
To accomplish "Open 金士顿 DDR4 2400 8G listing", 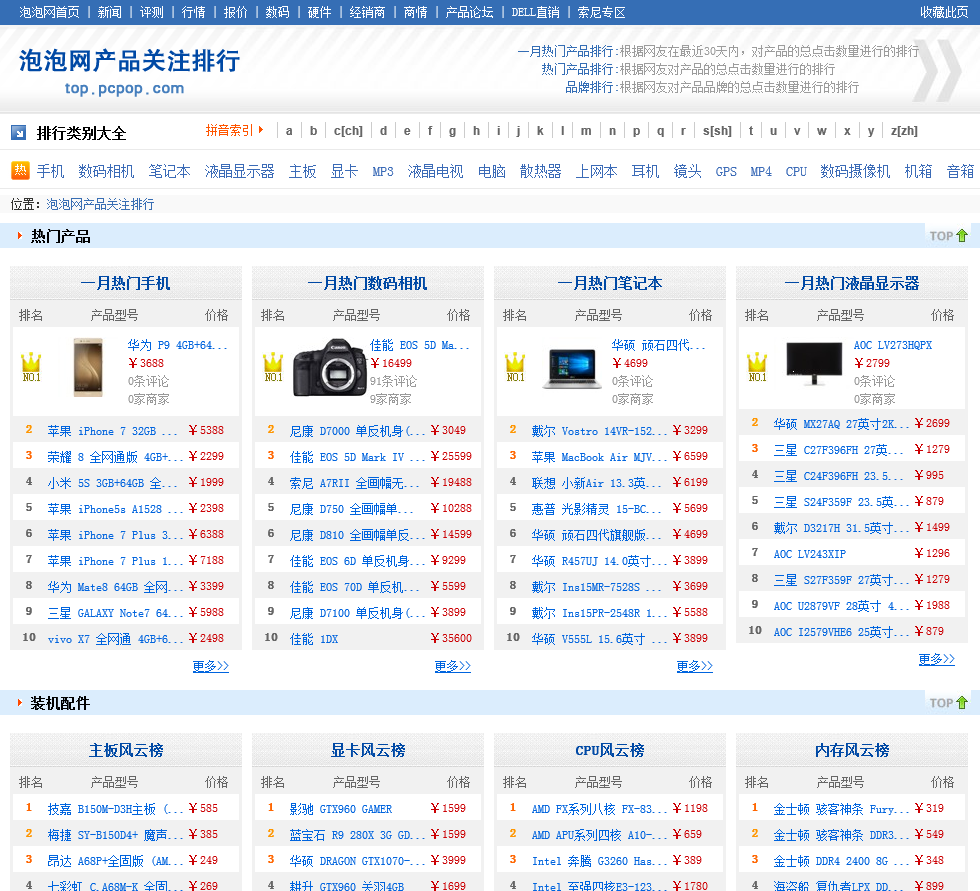I will (841, 860).
